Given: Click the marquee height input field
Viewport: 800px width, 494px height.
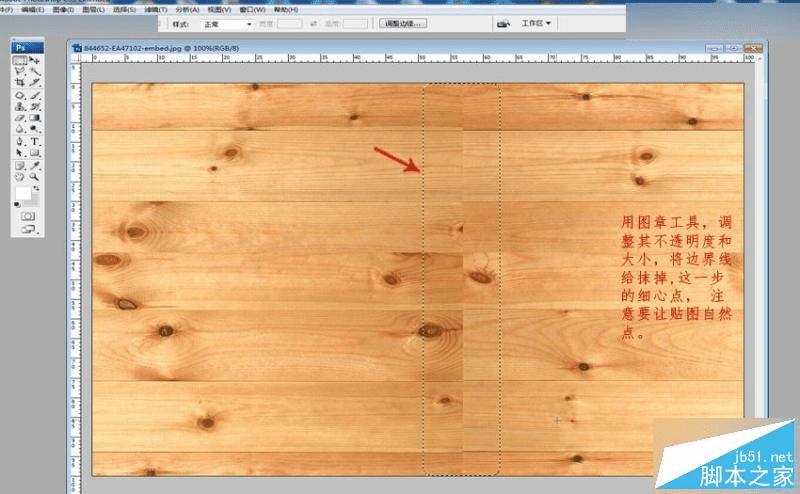Looking at the screenshot, I should pos(355,24).
